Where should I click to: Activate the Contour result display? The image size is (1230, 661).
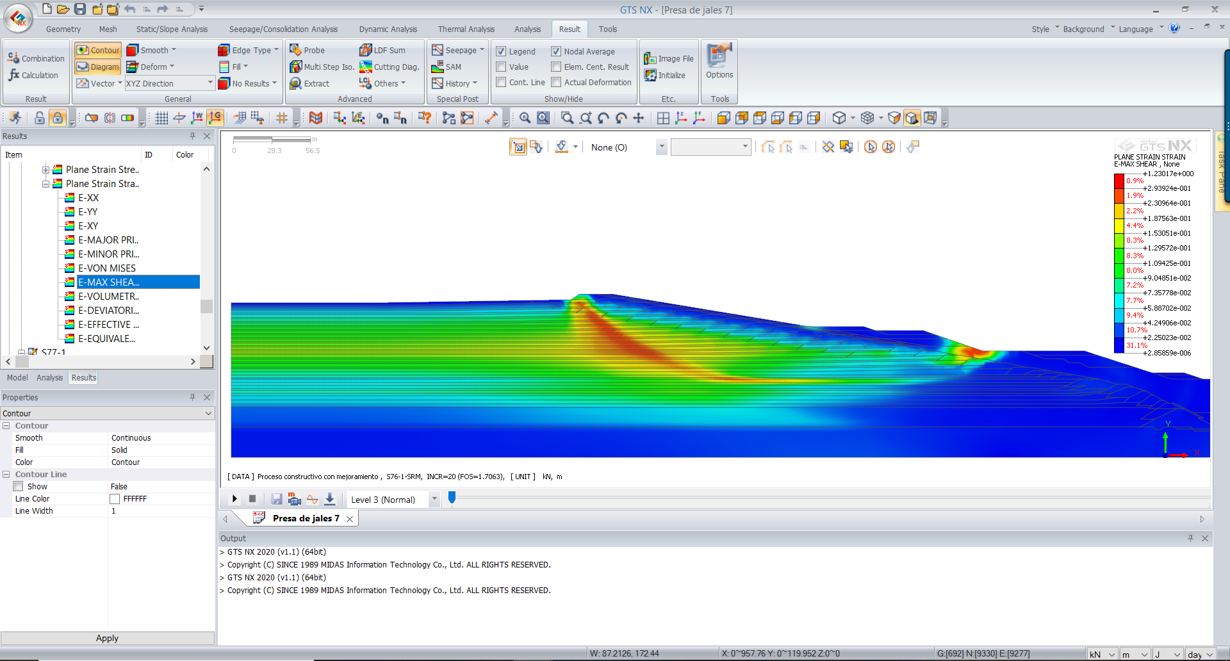tap(98, 50)
